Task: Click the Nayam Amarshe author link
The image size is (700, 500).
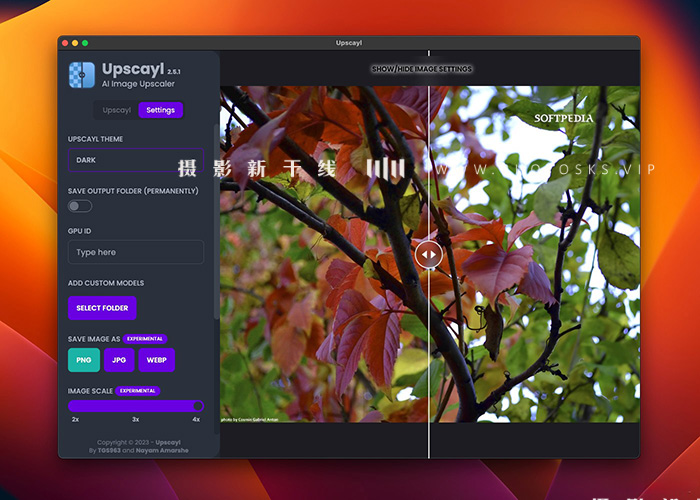Action: [162, 450]
